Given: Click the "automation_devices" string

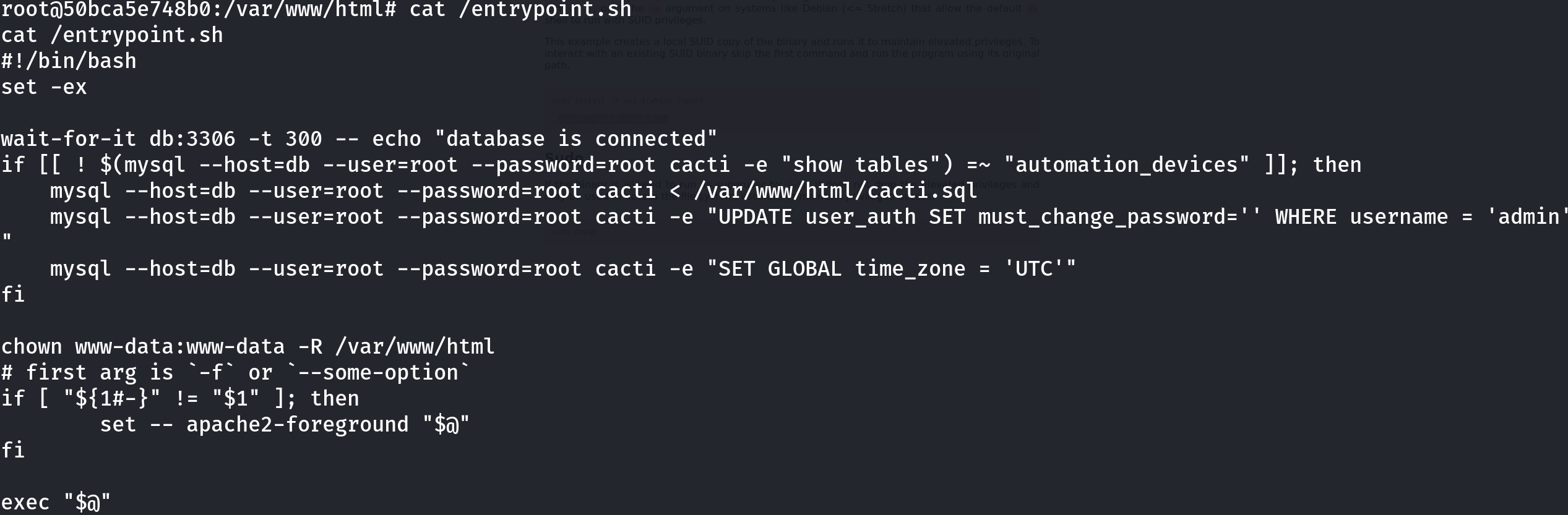Looking at the screenshot, I should coord(1127,165).
